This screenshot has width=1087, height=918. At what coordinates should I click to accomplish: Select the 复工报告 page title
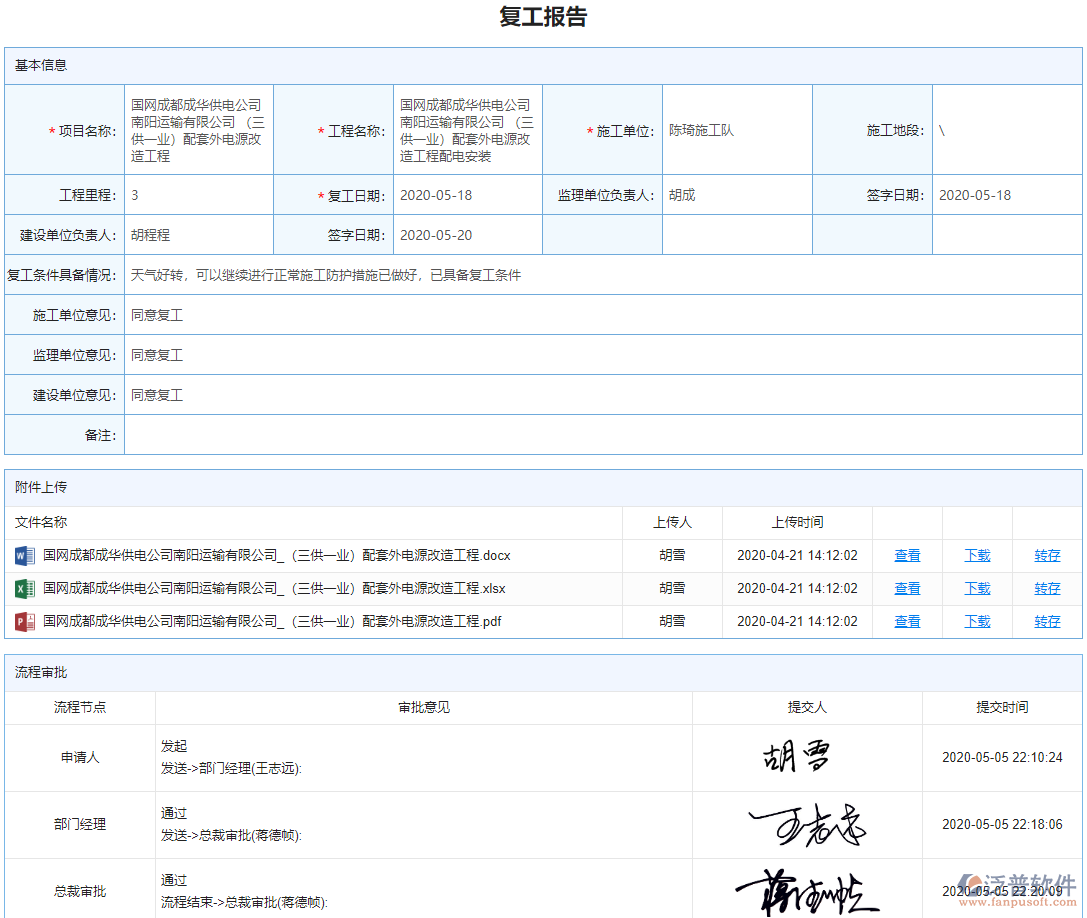543,17
